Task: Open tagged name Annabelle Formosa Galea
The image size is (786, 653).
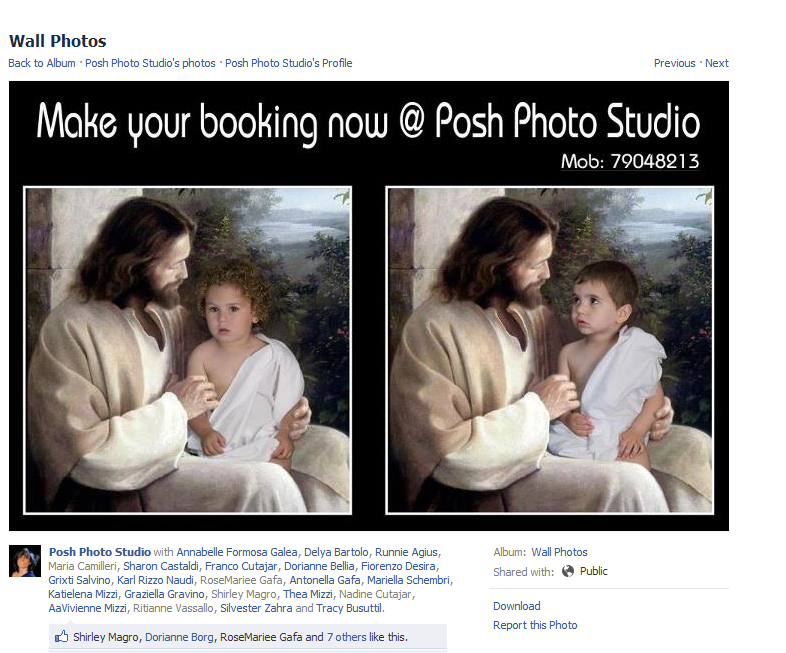Action: (237, 552)
